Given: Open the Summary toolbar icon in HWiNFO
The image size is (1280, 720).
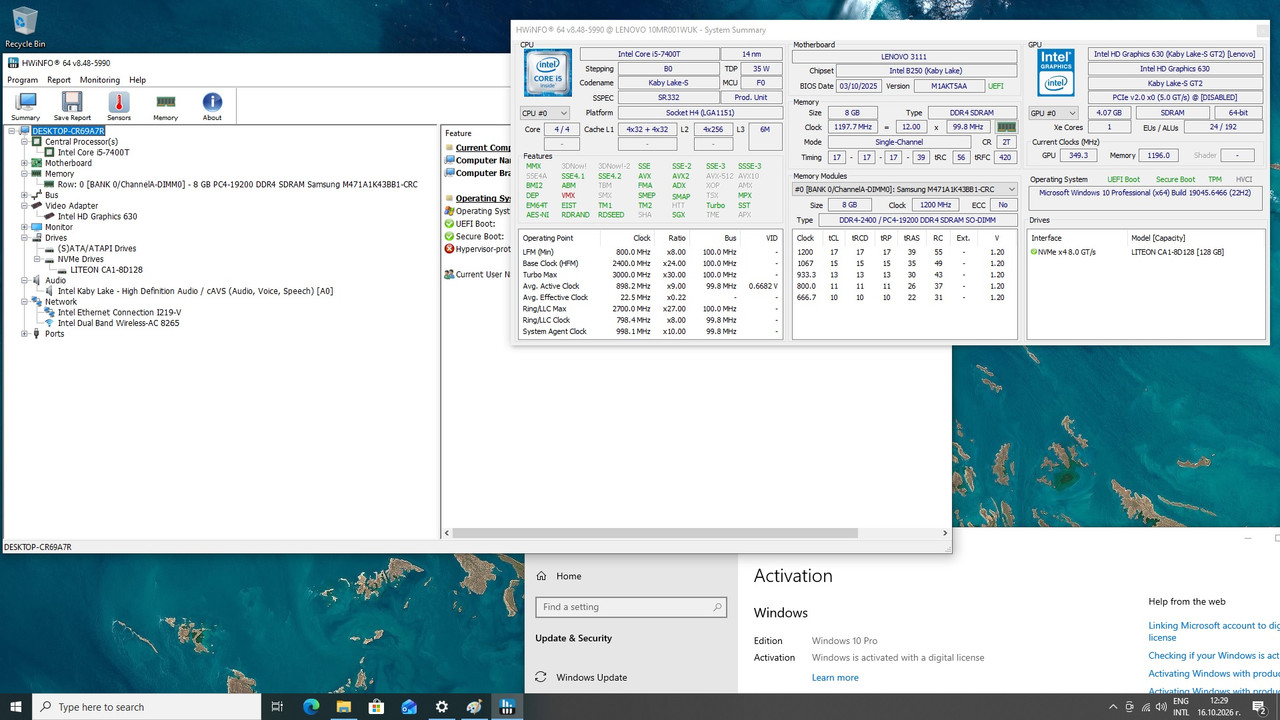Looking at the screenshot, I should pos(25,106).
